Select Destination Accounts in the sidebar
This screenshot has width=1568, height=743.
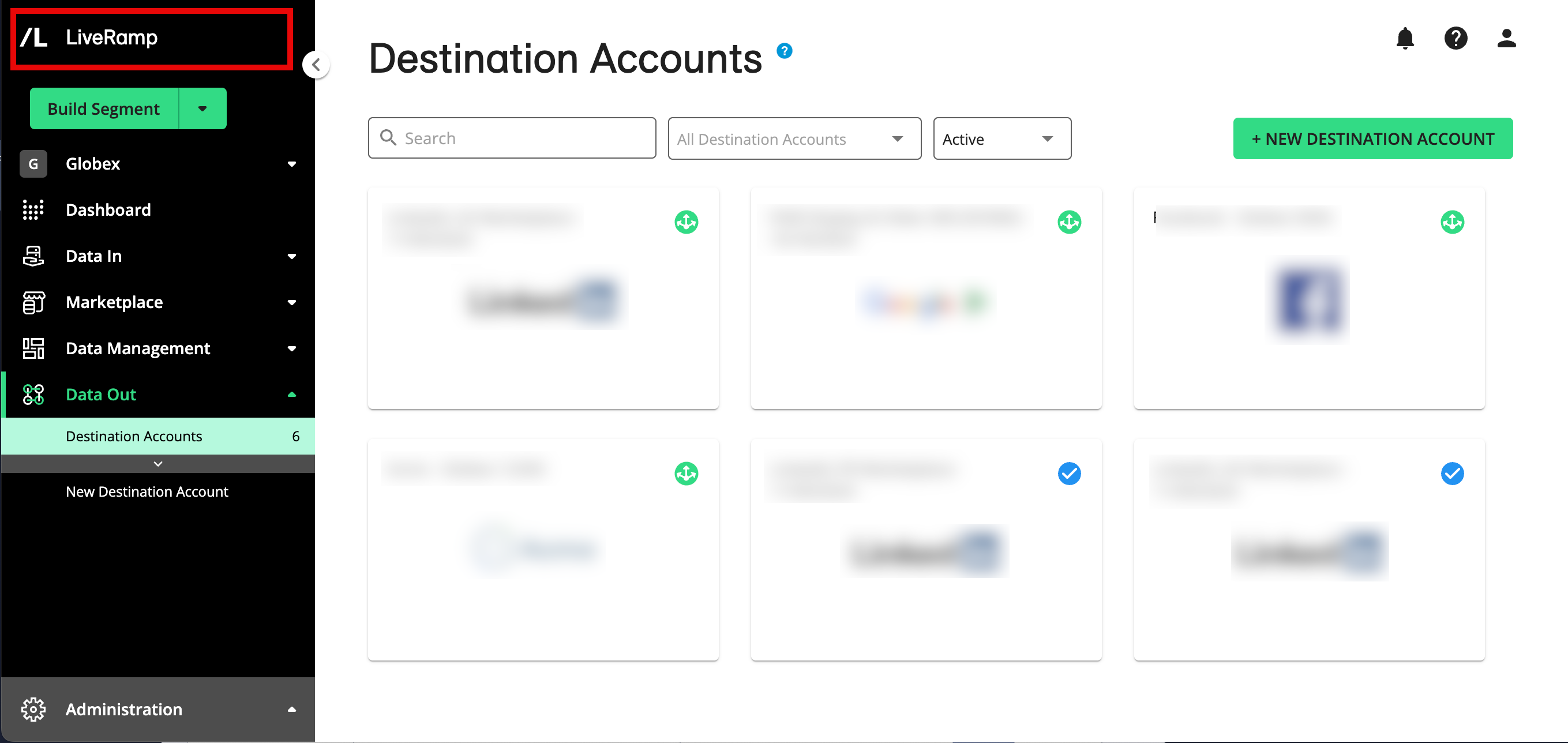click(x=158, y=436)
